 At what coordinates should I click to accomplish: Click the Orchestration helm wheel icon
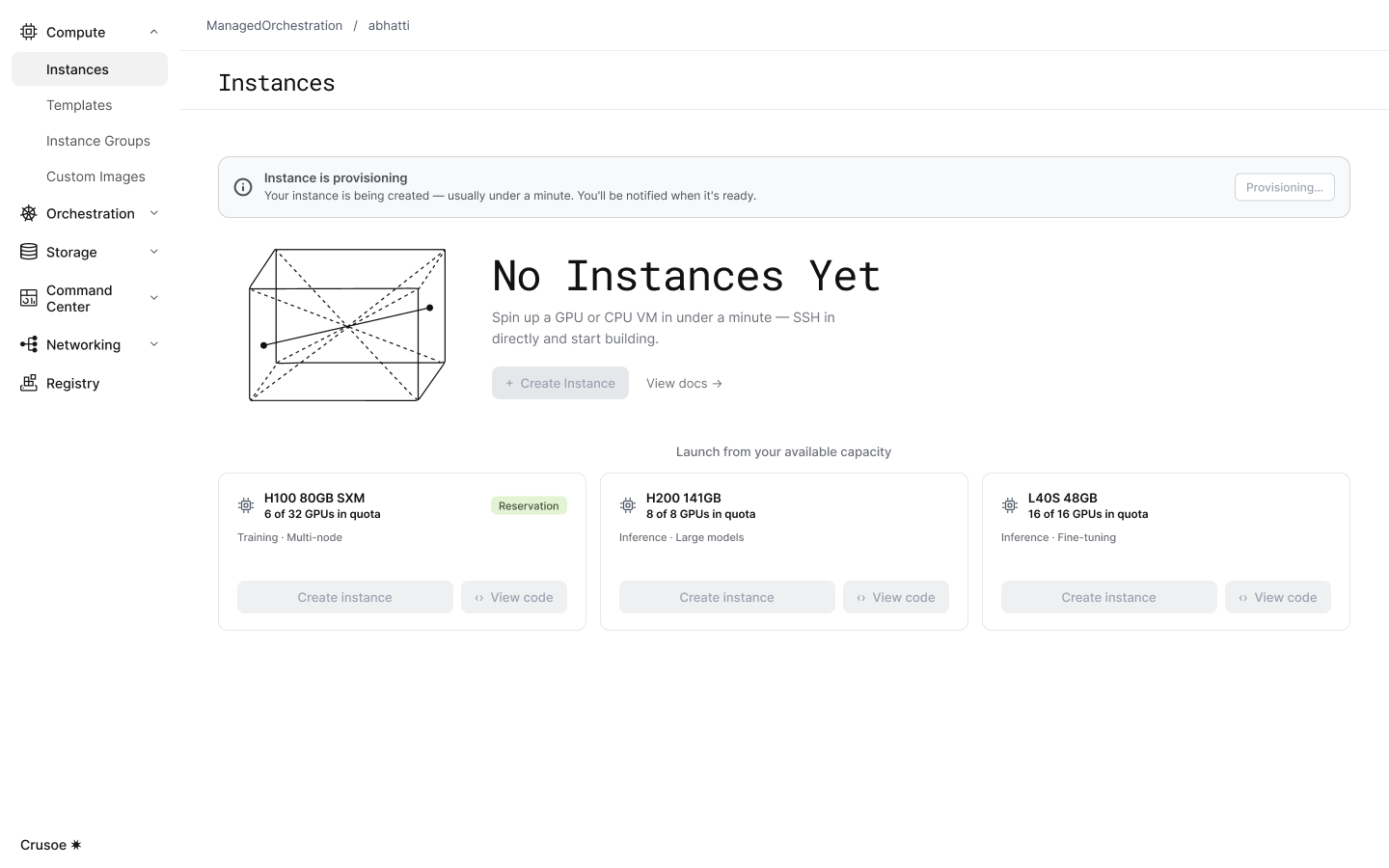[x=29, y=213]
